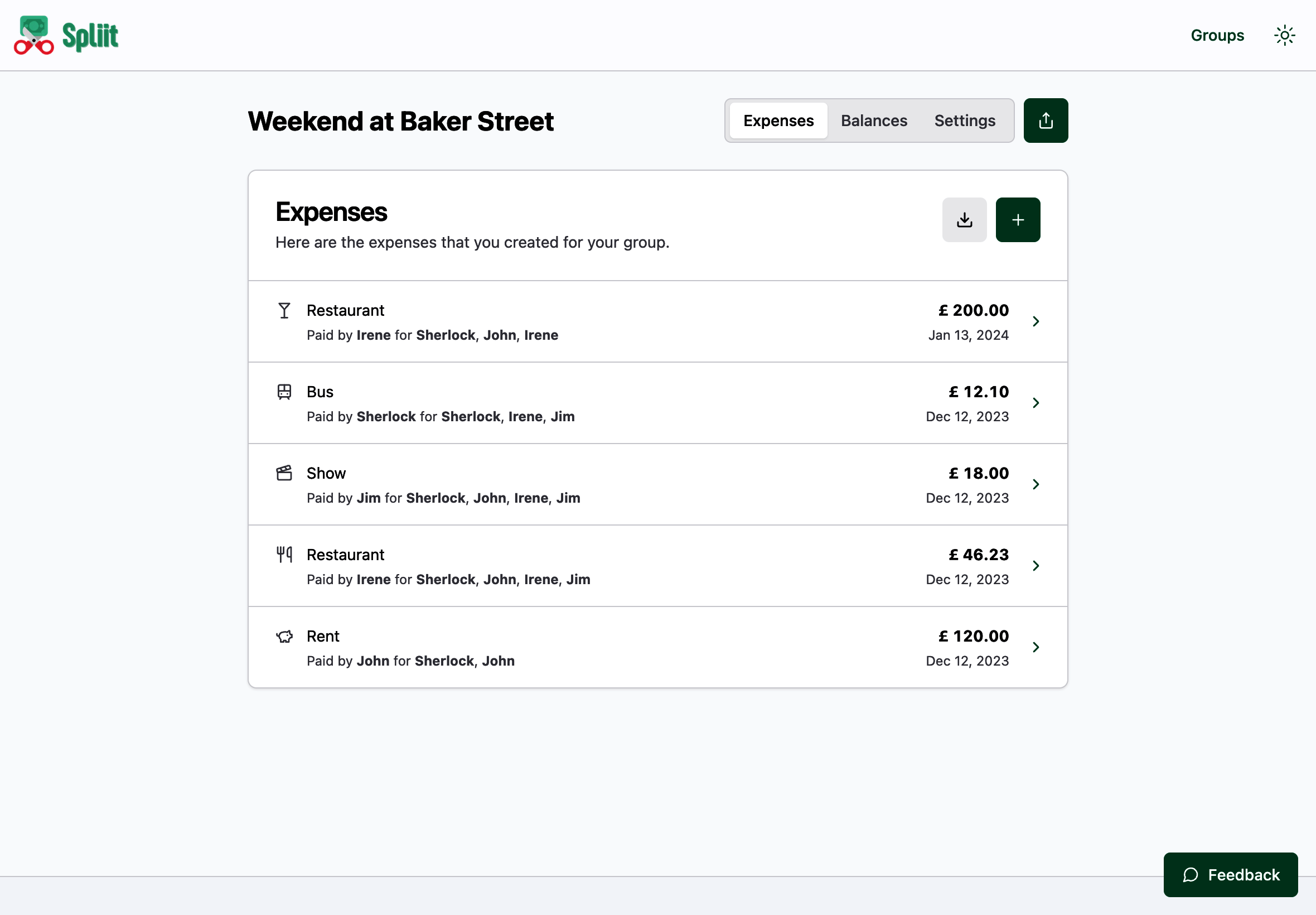Click the piggy bank icon for Rent
The image size is (1316, 915).
(284, 637)
